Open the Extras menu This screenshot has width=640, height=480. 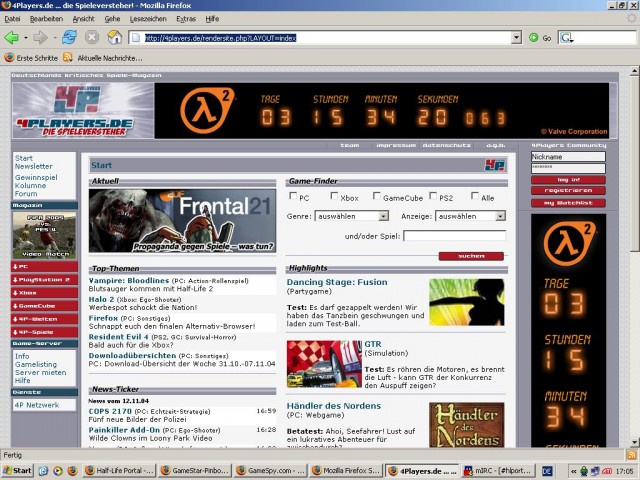pyautogui.click(x=186, y=19)
